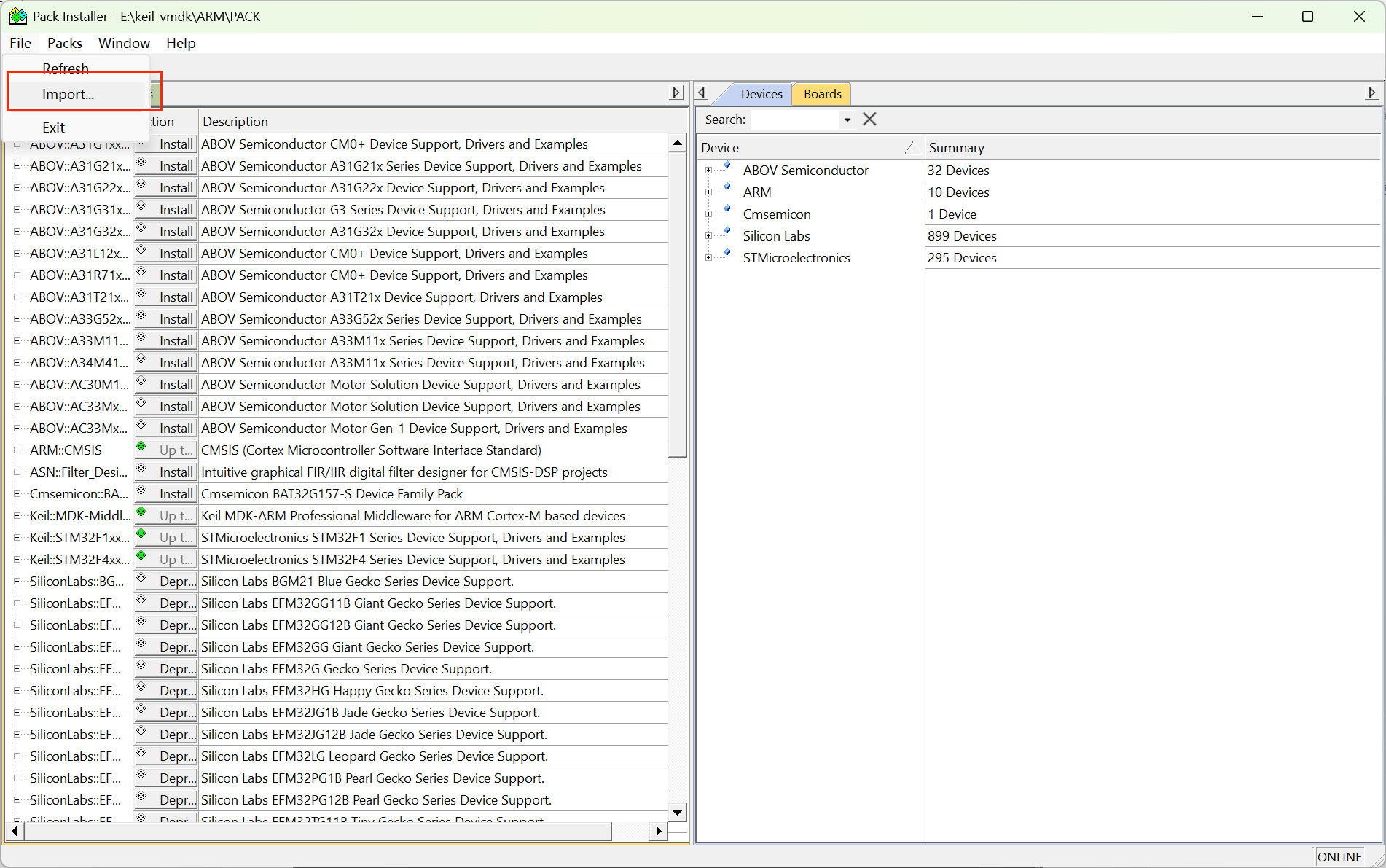Switch to the Boards tab
The height and width of the screenshot is (868, 1386).
click(823, 94)
